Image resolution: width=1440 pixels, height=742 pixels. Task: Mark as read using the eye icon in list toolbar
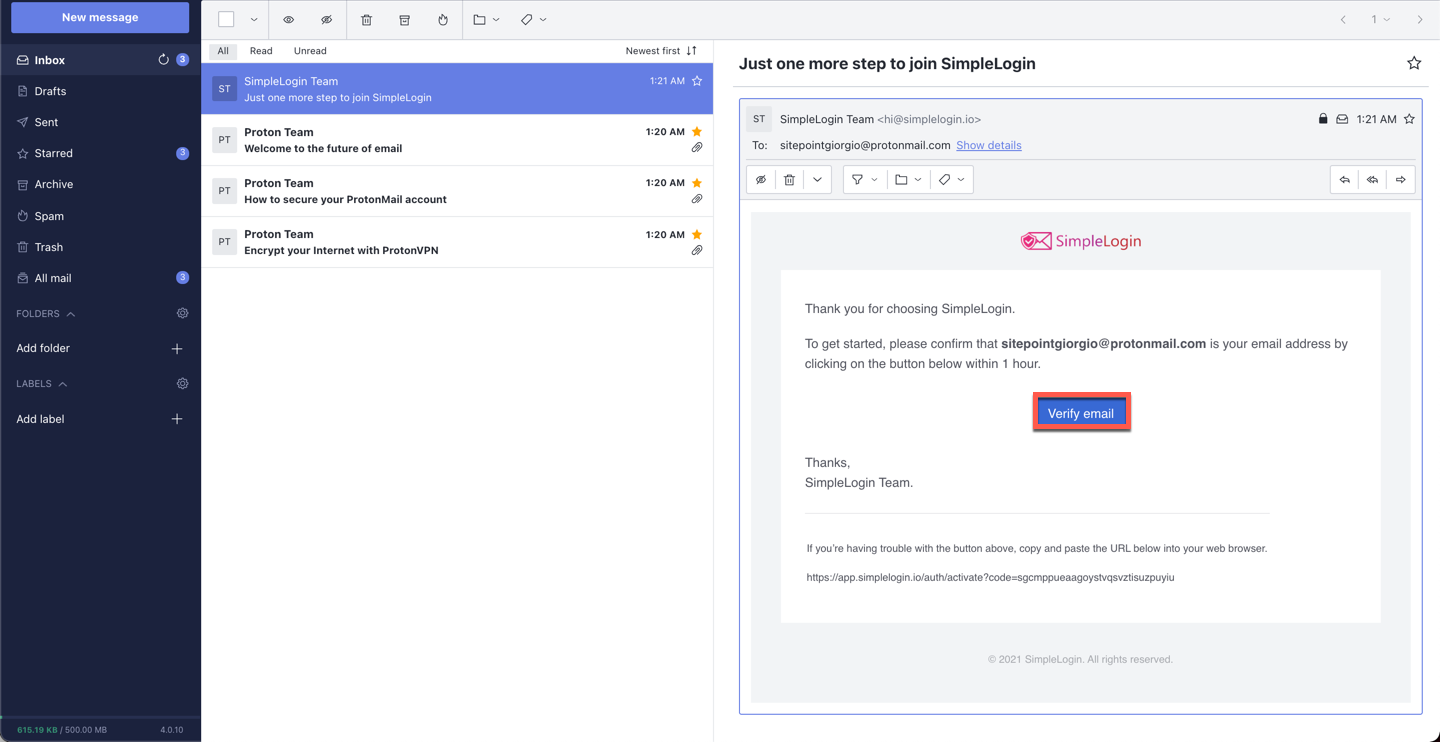(288, 20)
